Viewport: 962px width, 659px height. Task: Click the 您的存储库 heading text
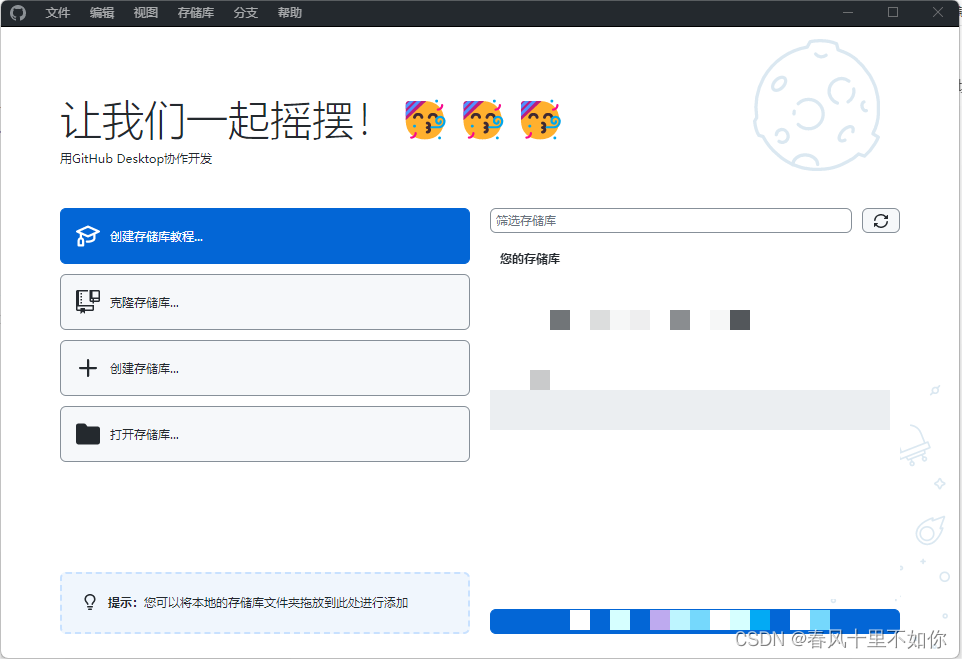(529, 259)
